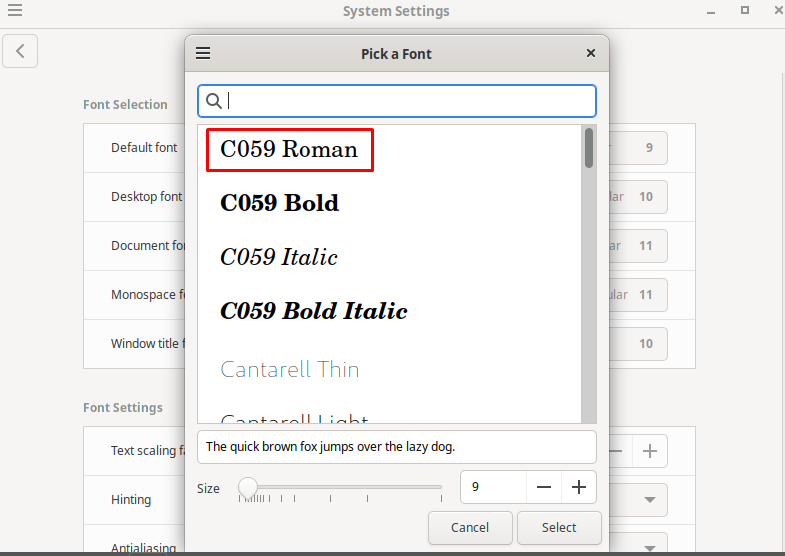Confirm font with the Select button
Viewport: 785px width, 556px height.
(x=559, y=527)
